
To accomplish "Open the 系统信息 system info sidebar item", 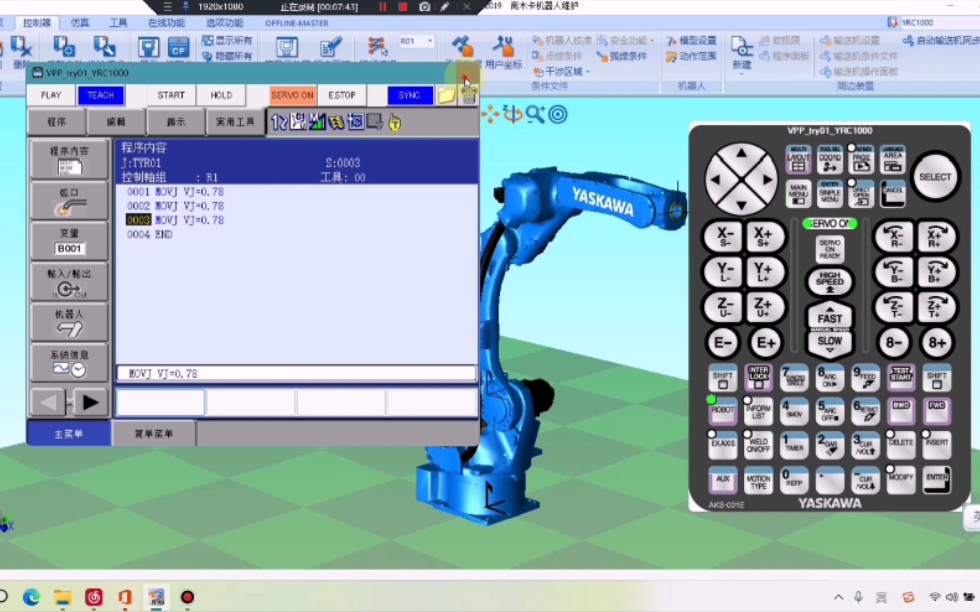I will [x=69, y=362].
